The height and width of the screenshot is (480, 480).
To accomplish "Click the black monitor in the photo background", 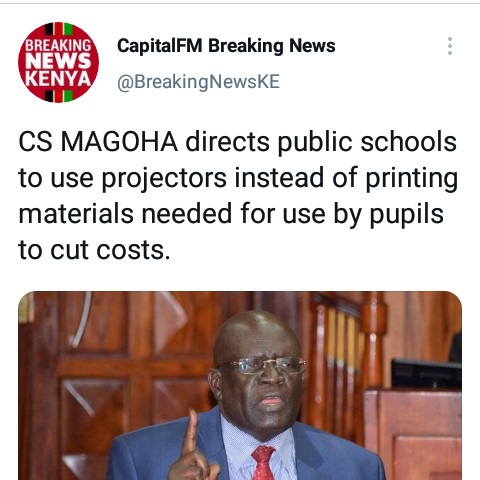I will tap(426, 374).
